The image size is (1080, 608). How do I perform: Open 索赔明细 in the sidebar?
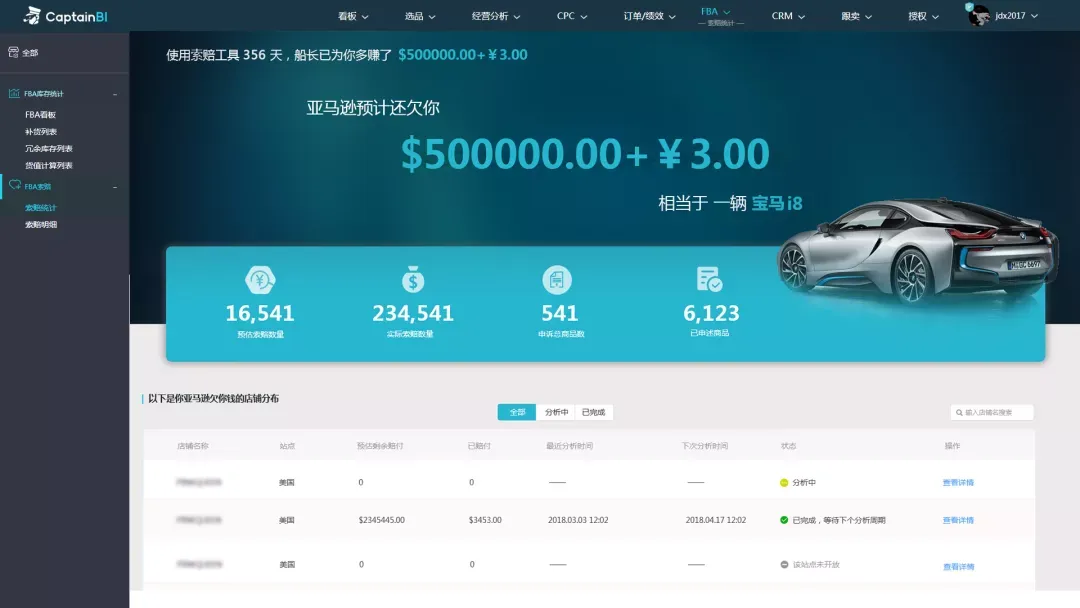pos(41,224)
